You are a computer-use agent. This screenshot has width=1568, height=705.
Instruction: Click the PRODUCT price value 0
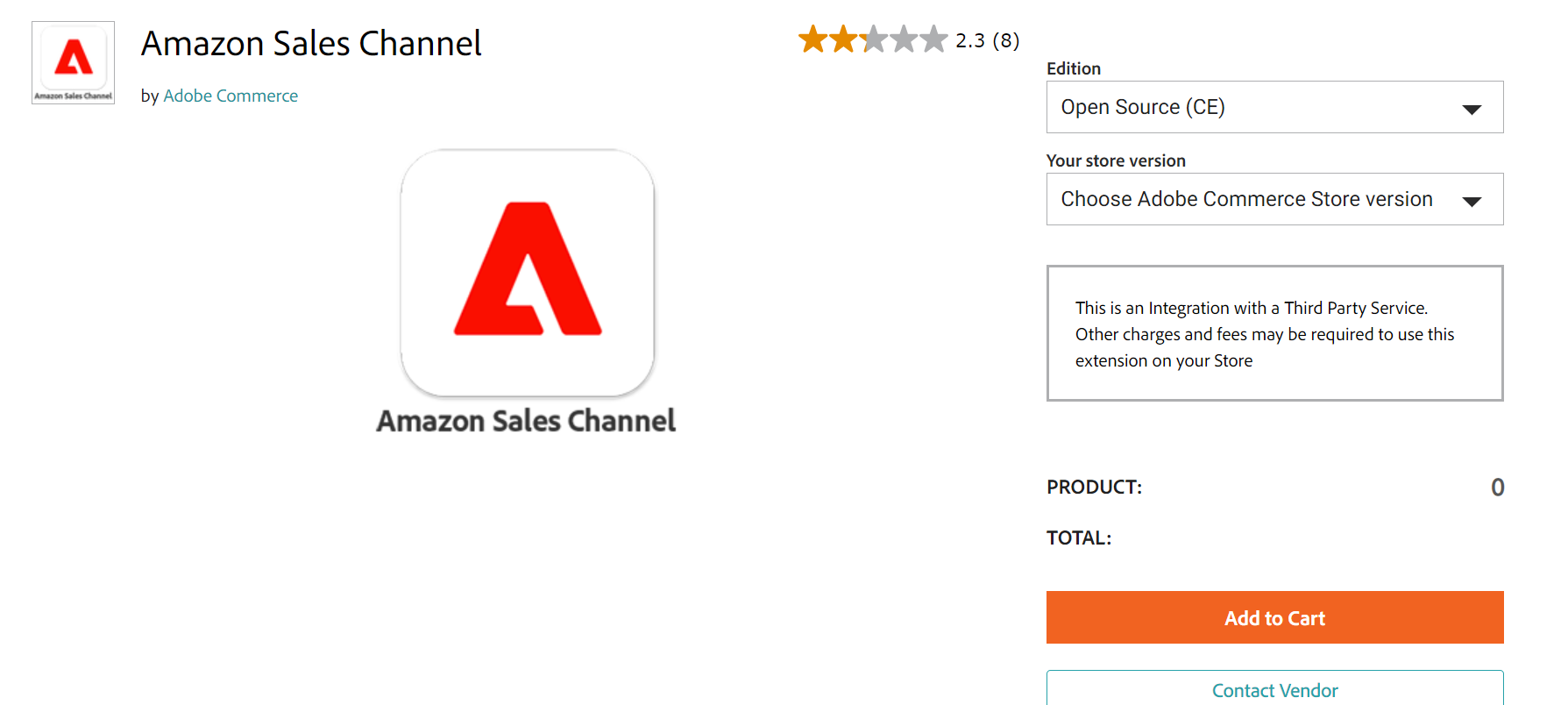click(1497, 488)
